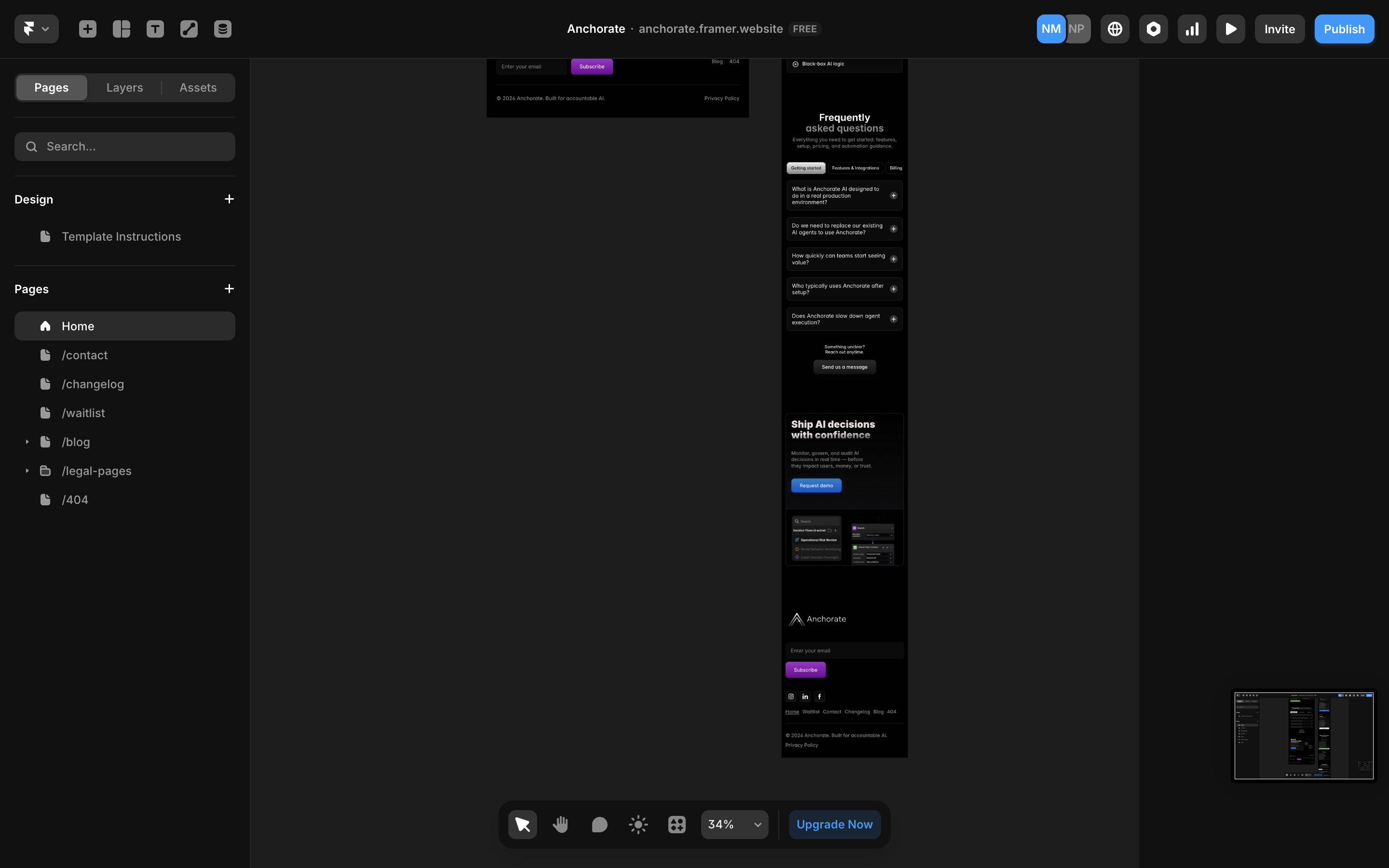The image size is (1389, 868).
Task: Switch to the Assets tab
Action: [x=197, y=87]
